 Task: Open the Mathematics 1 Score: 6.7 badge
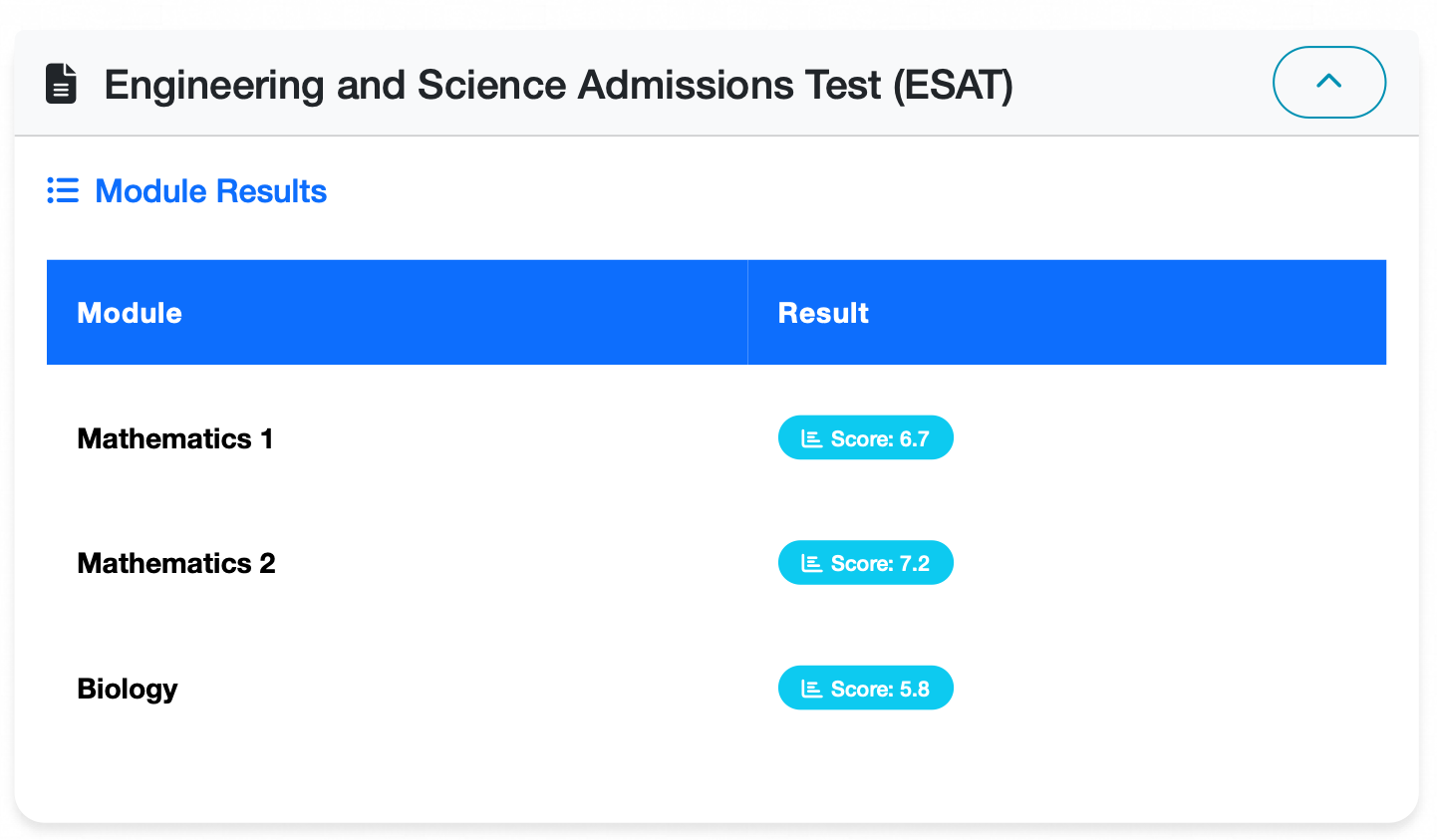tap(865, 438)
